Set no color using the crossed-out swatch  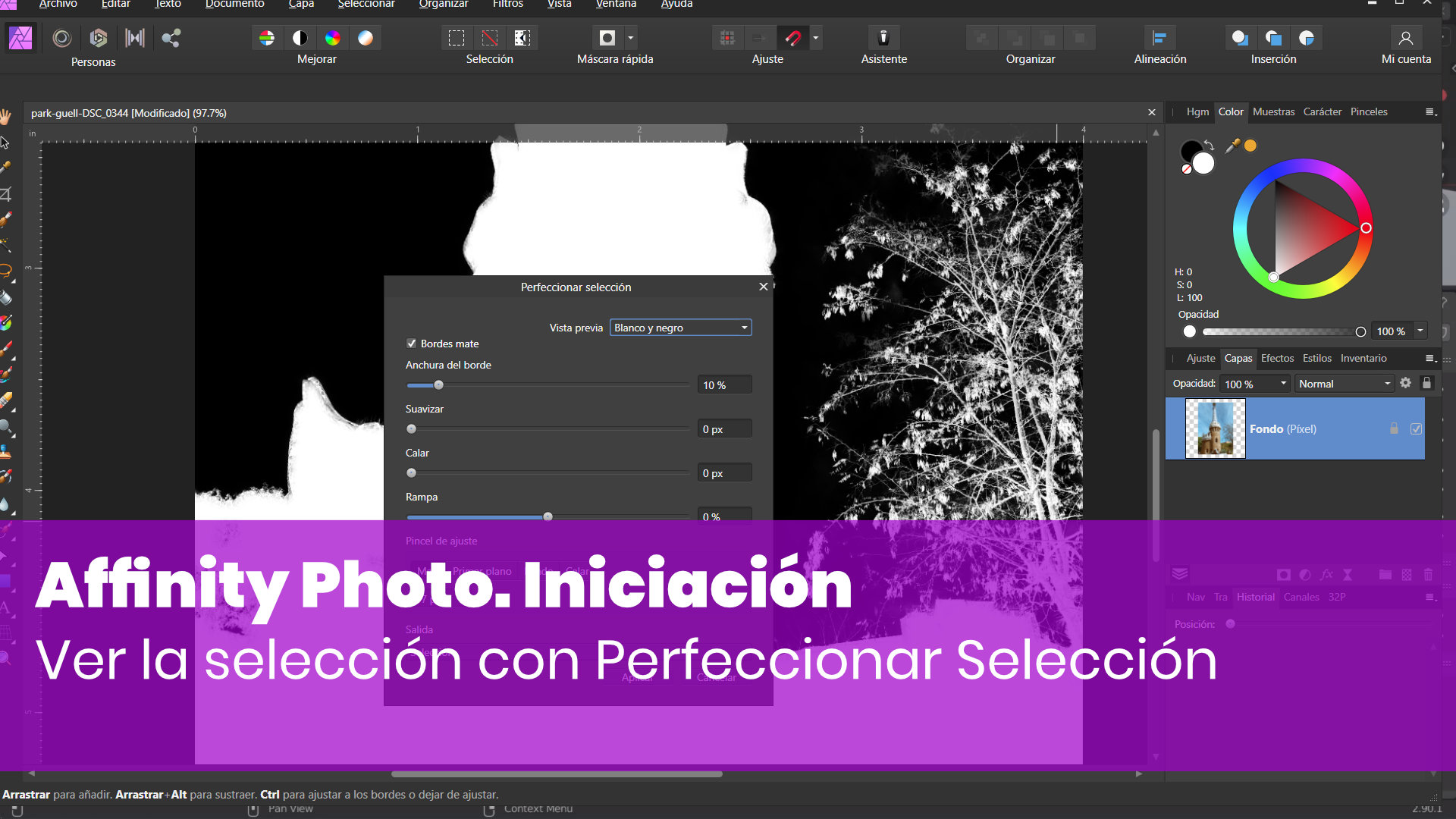pyautogui.click(x=1187, y=169)
